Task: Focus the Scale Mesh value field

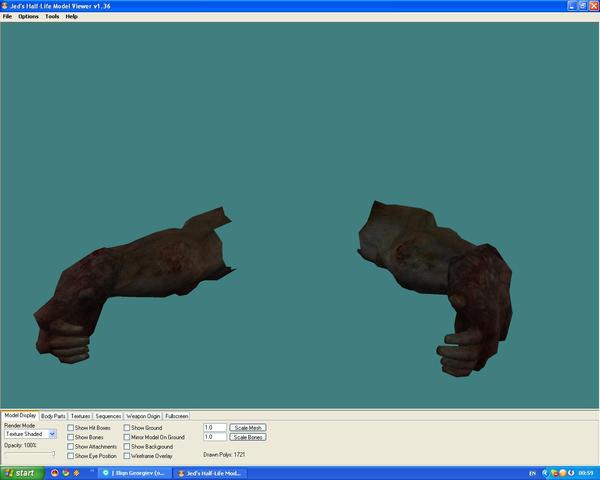Action: 215,428
